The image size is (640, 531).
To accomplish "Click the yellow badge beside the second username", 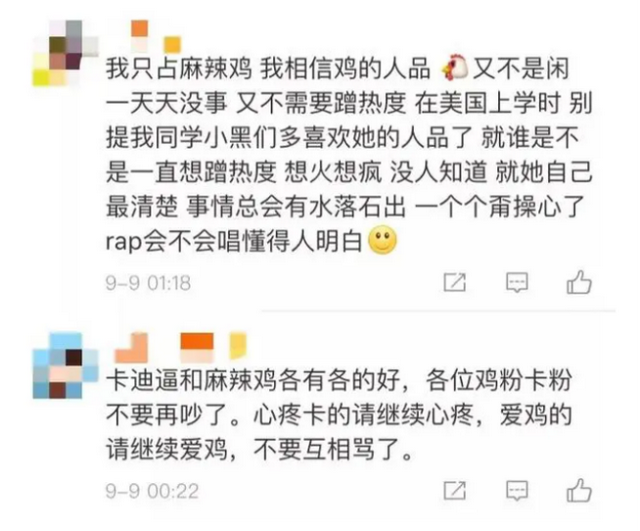I will tap(238, 346).
